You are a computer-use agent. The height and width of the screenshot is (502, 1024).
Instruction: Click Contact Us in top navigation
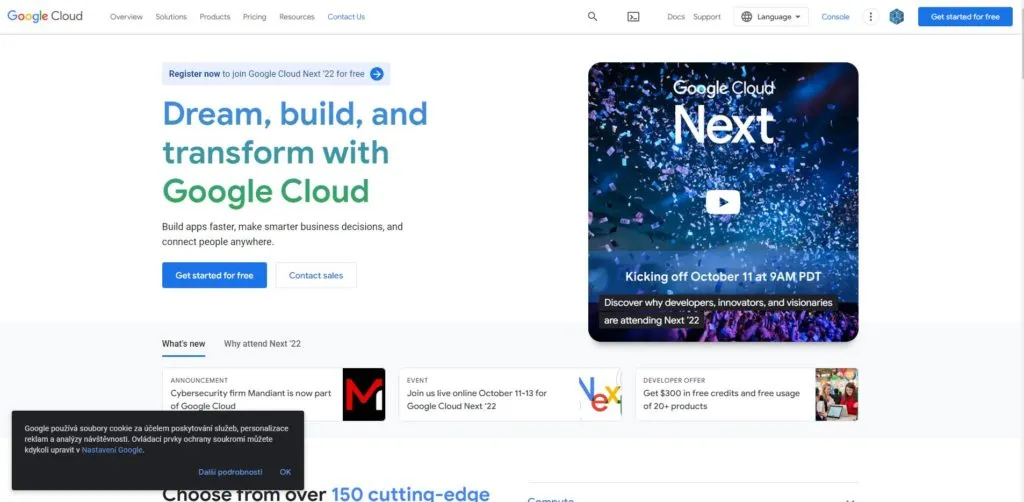pyautogui.click(x=346, y=17)
